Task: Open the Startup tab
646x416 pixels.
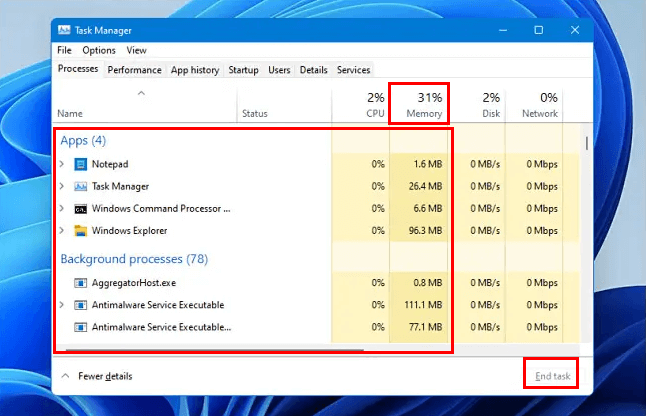Action: (x=243, y=70)
